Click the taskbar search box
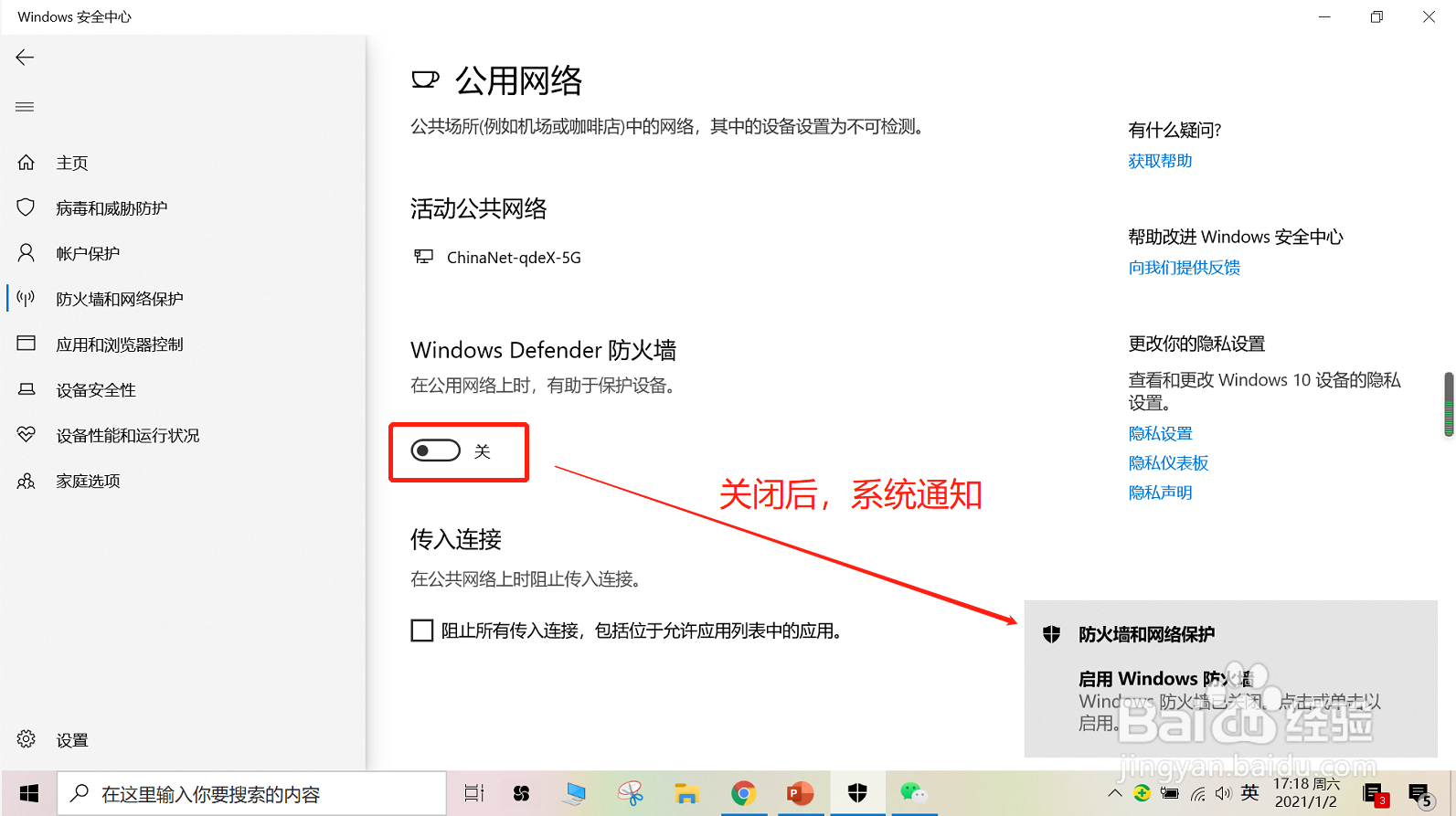This screenshot has height=816, width=1456. (252, 793)
